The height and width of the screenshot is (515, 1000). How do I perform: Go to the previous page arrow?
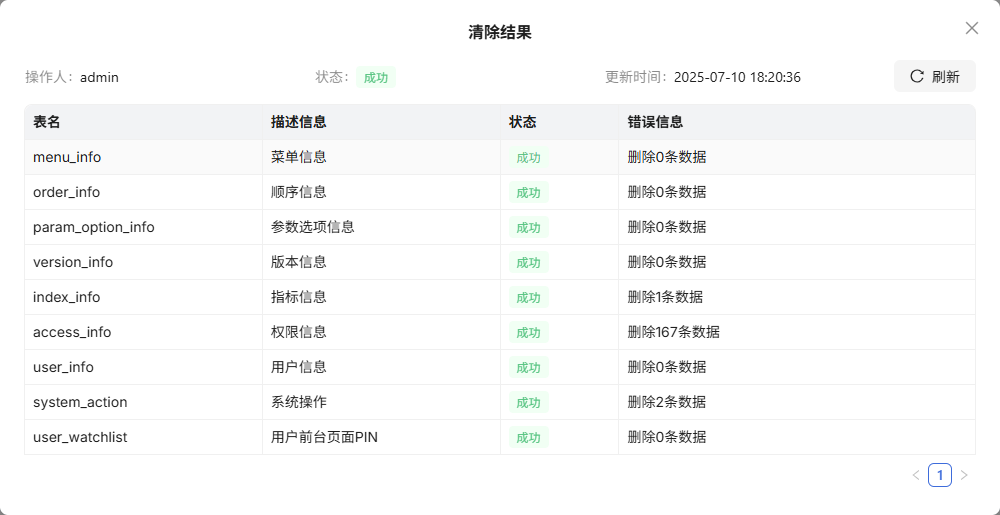915,475
